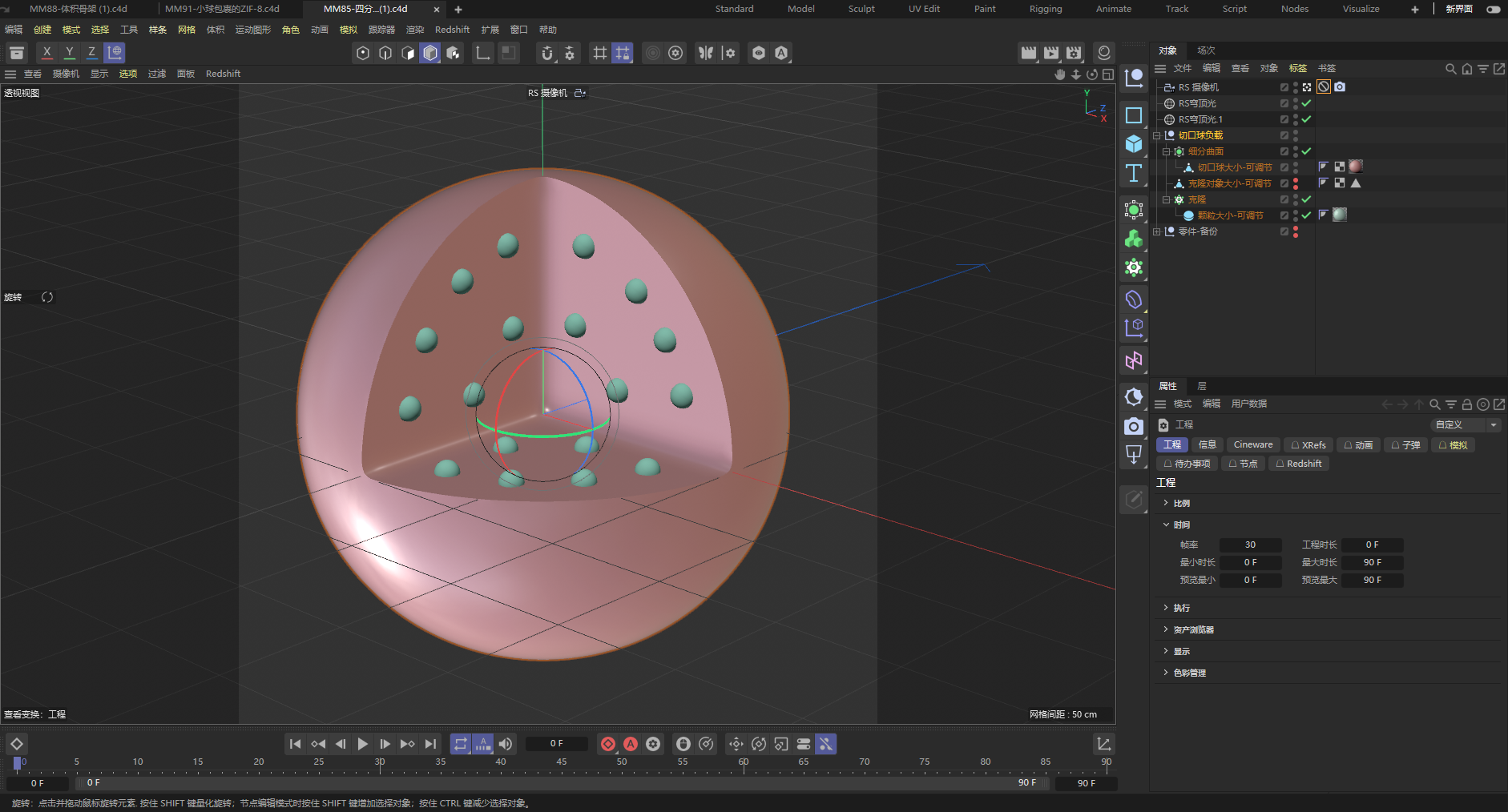Image resolution: width=1508 pixels, height=812 pixels.
Task: Click home icon in object manager
Action: tap(1466, 69)
